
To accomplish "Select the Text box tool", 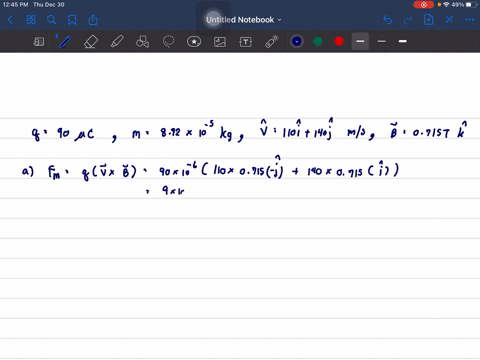I will (246, 42).
